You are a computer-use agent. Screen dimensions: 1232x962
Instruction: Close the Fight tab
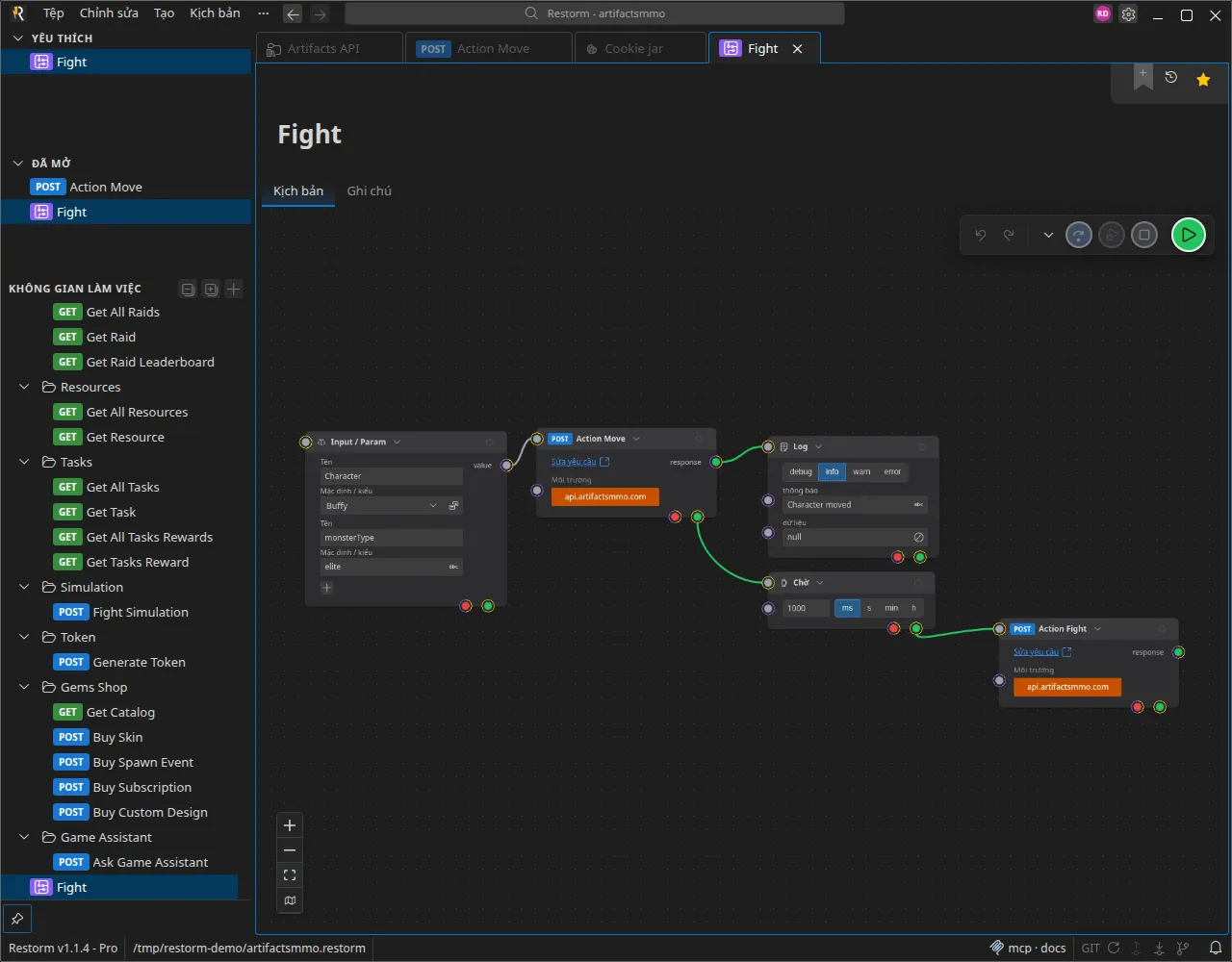tap(798, 49)
